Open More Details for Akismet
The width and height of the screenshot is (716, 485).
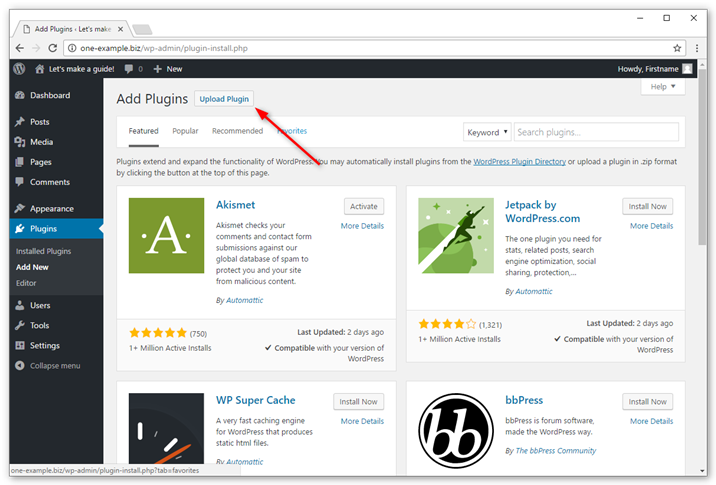pyautogui.click(x=362, y=226)
